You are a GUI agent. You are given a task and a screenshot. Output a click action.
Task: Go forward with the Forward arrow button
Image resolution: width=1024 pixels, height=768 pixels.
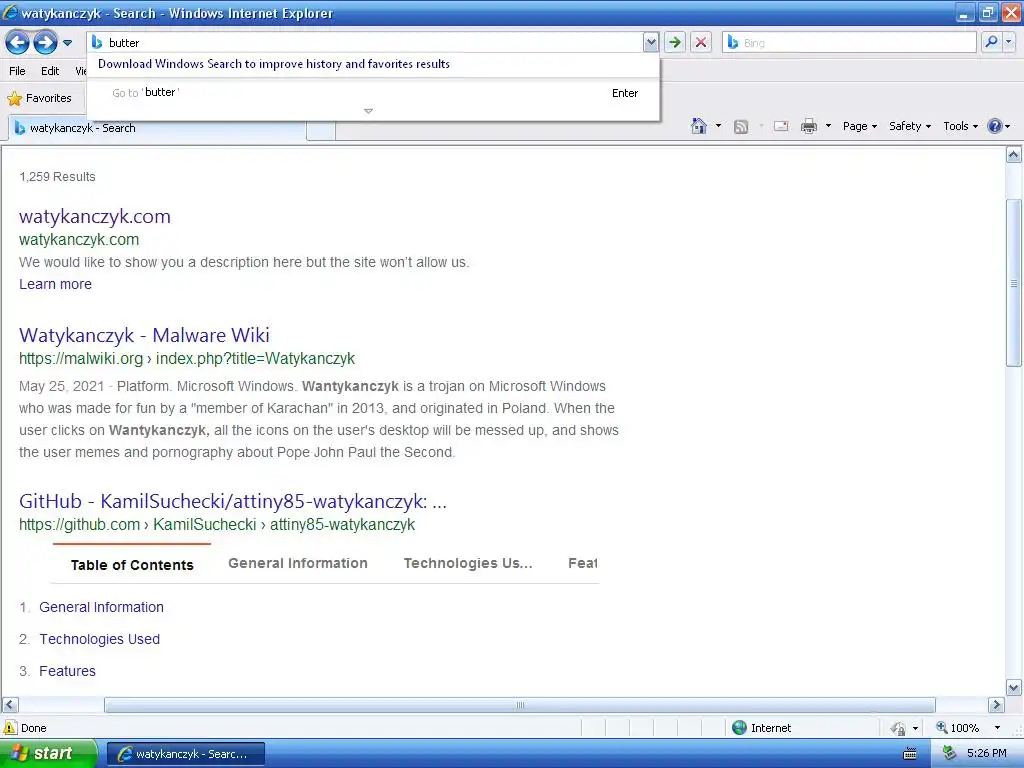[x=45, y=43]
